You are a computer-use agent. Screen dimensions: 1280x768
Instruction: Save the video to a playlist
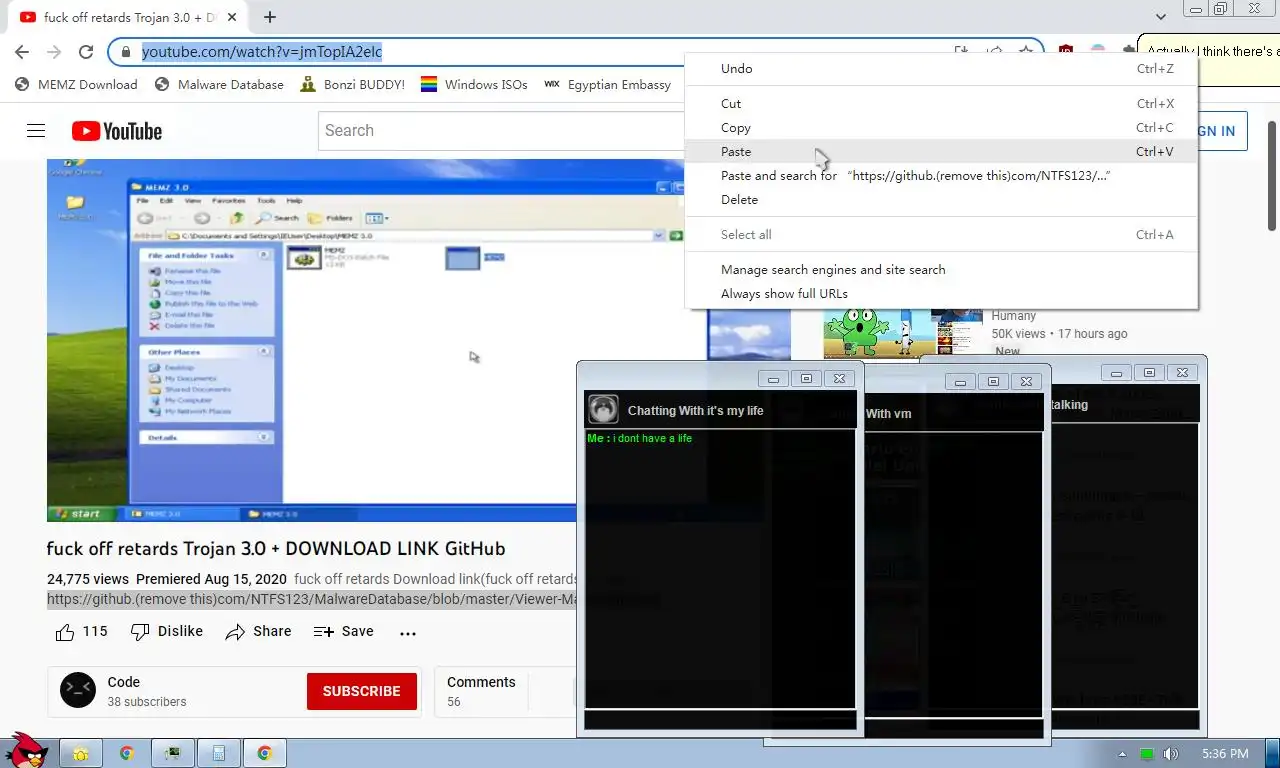[343, 632]
